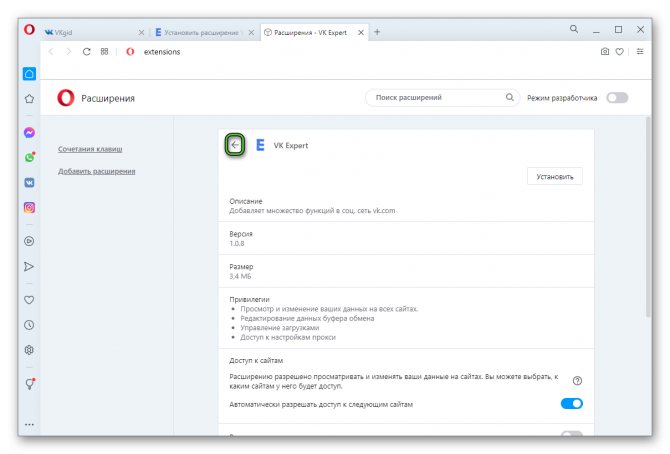Open WhatsApp in the sidebar
Image resolution: width=670 pixels, height=454 pixels.
(x=29, y=157)
